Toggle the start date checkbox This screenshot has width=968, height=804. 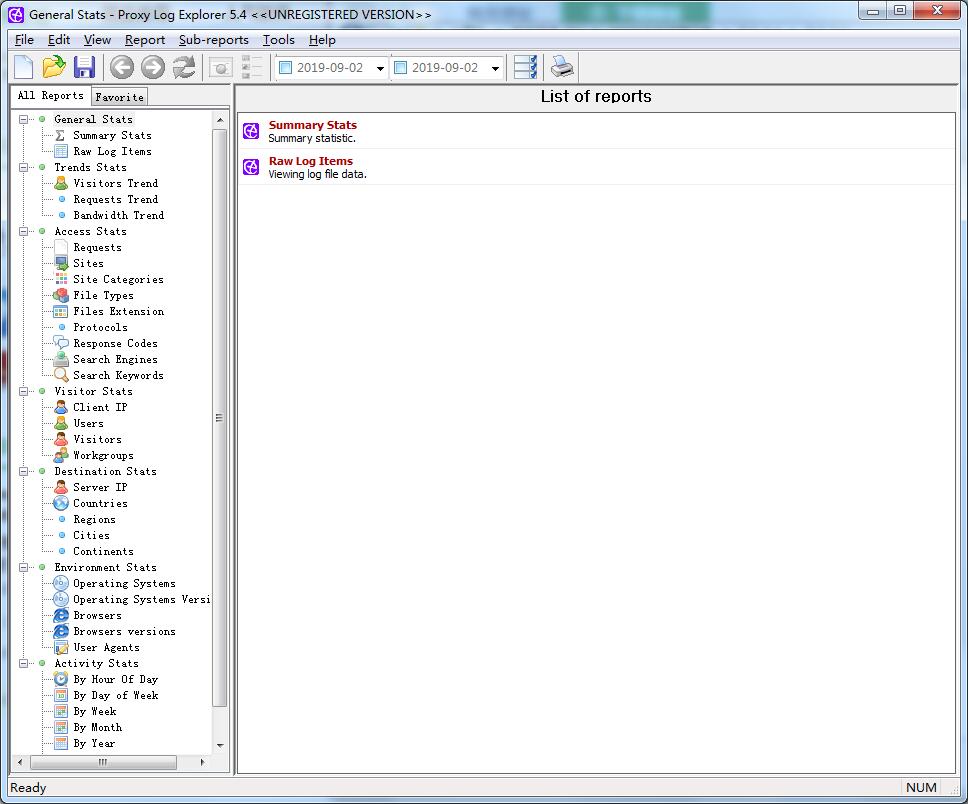(x=285, y=67)
